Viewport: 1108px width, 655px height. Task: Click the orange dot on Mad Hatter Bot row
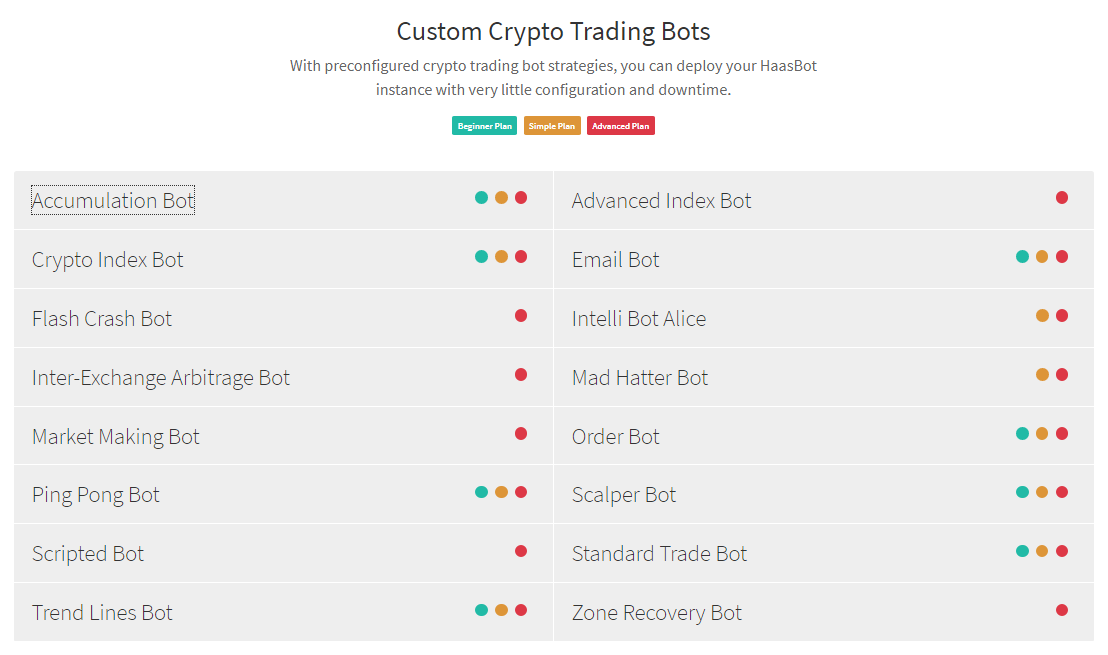(1042, 374)
